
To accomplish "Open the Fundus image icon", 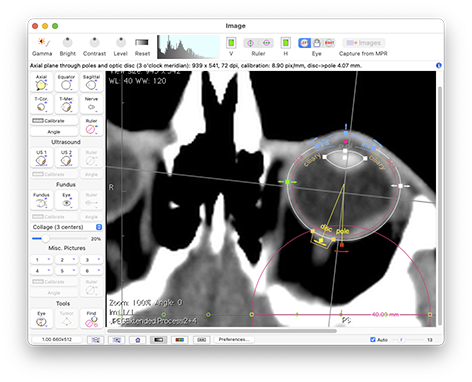I will (x=42, y=200).
